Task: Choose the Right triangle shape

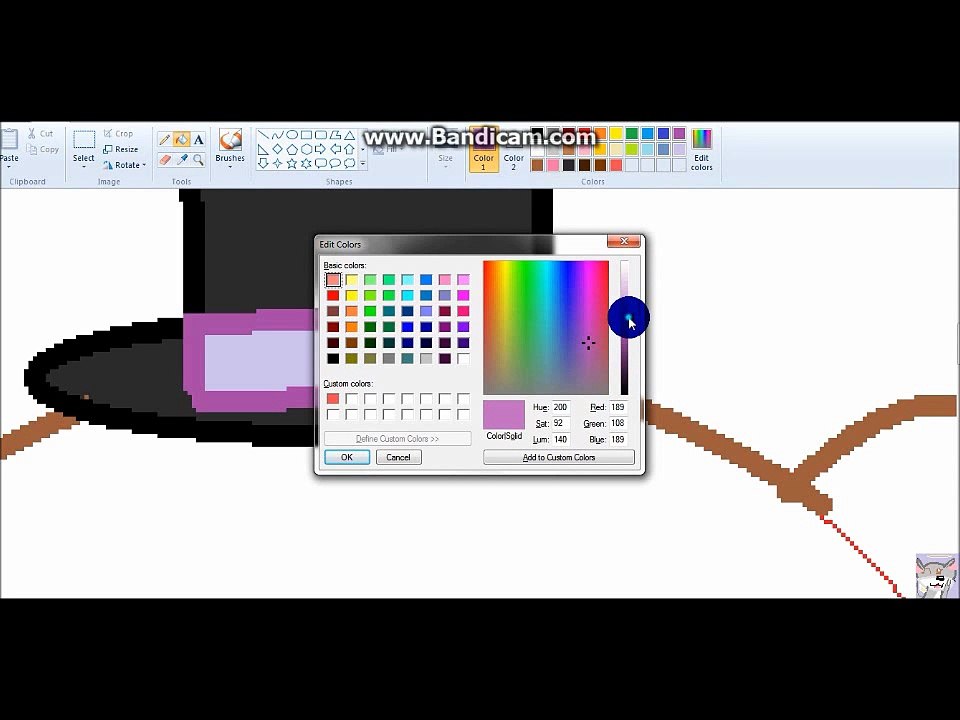Action: pos(263,149)
